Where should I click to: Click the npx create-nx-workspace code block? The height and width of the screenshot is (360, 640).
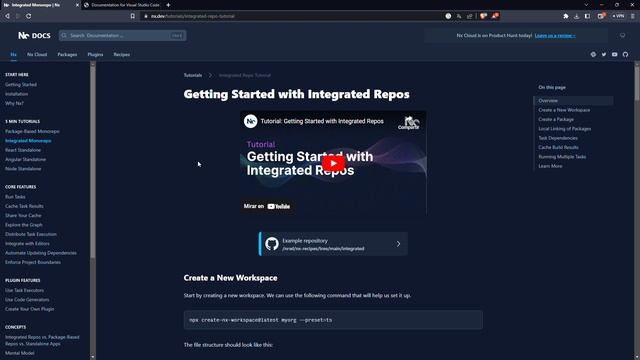coord(333,320)
